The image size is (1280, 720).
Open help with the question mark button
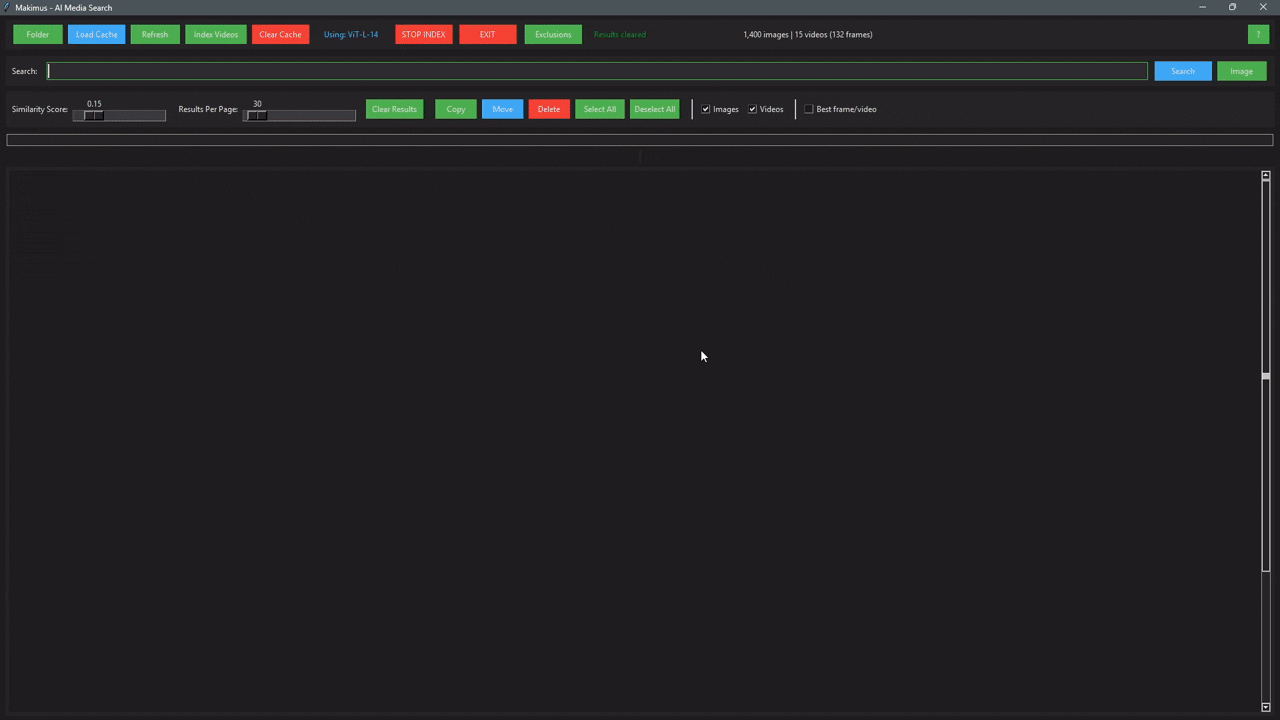click(x=1258, y=34)
